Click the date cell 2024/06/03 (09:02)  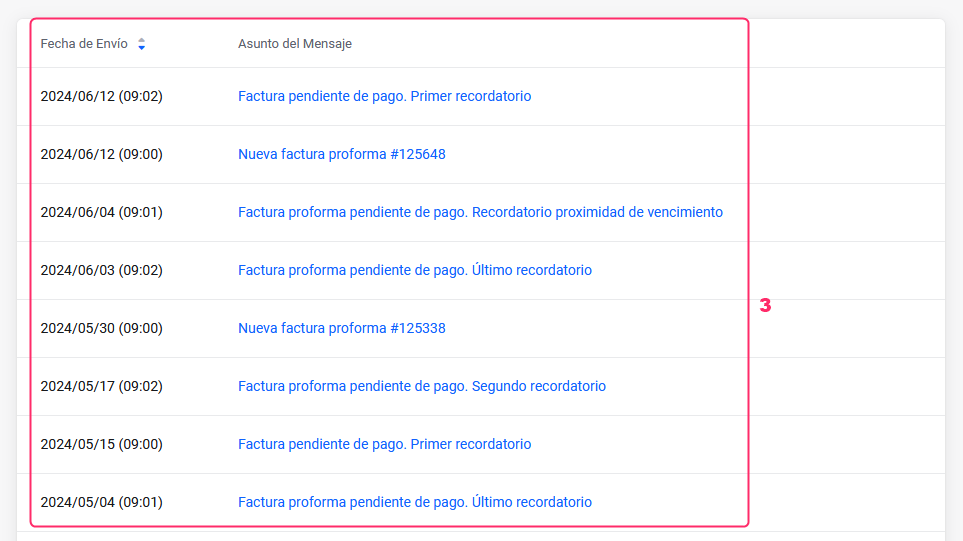(x=101, y=271)
